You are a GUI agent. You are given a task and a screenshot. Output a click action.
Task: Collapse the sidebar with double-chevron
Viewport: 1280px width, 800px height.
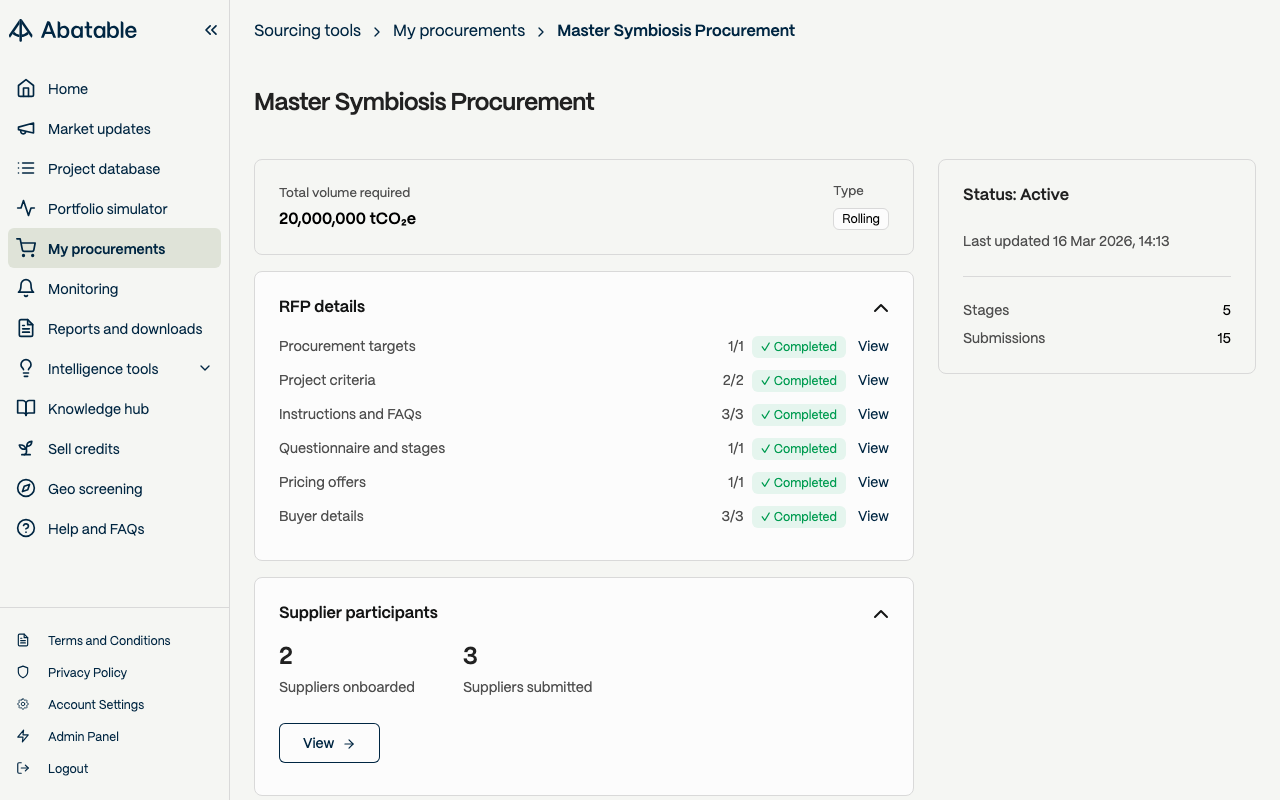click(x=211, y=30)
